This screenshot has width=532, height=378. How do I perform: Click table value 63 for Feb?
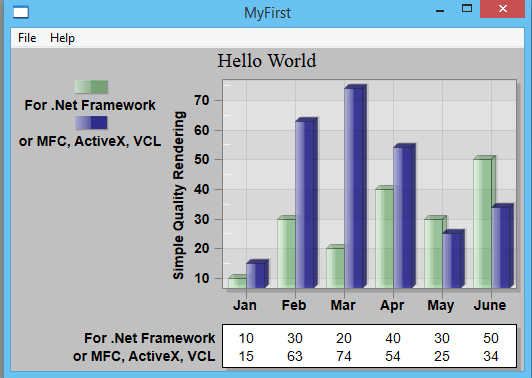click(x=294, y=356)
